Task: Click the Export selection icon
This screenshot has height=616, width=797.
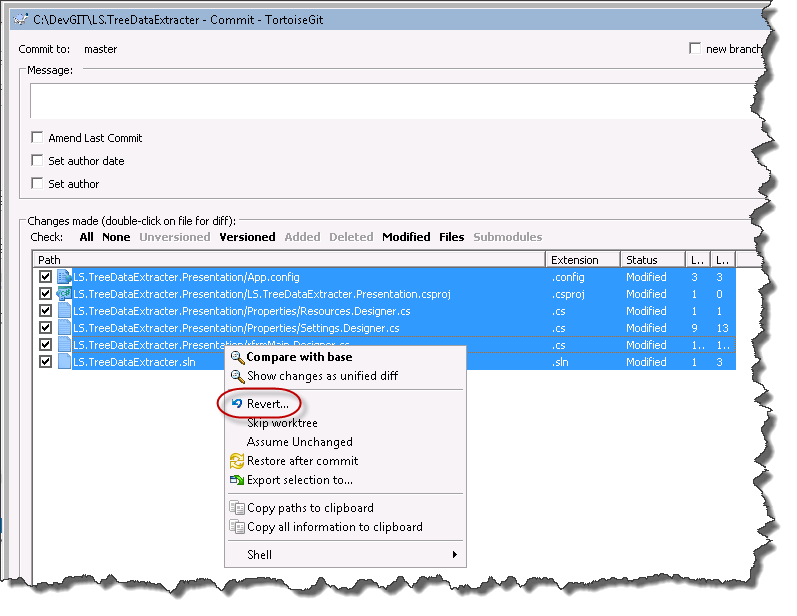Action: tap(237, 480)
